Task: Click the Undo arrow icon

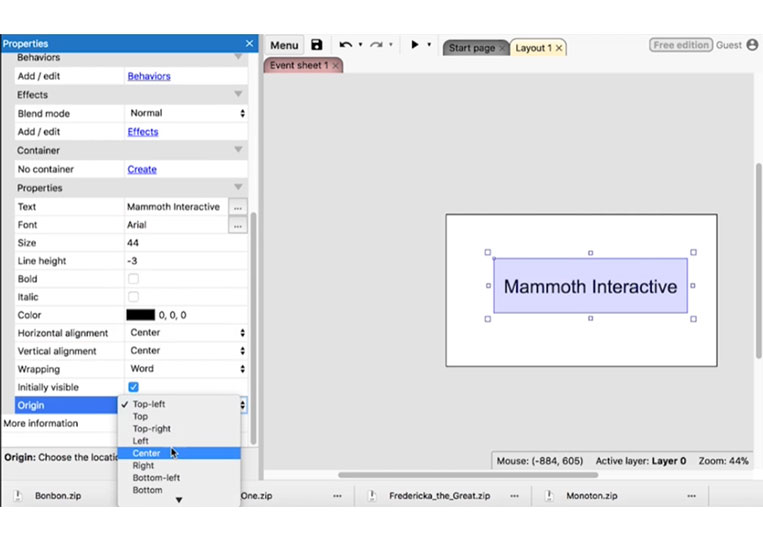Action: point(345,45)
